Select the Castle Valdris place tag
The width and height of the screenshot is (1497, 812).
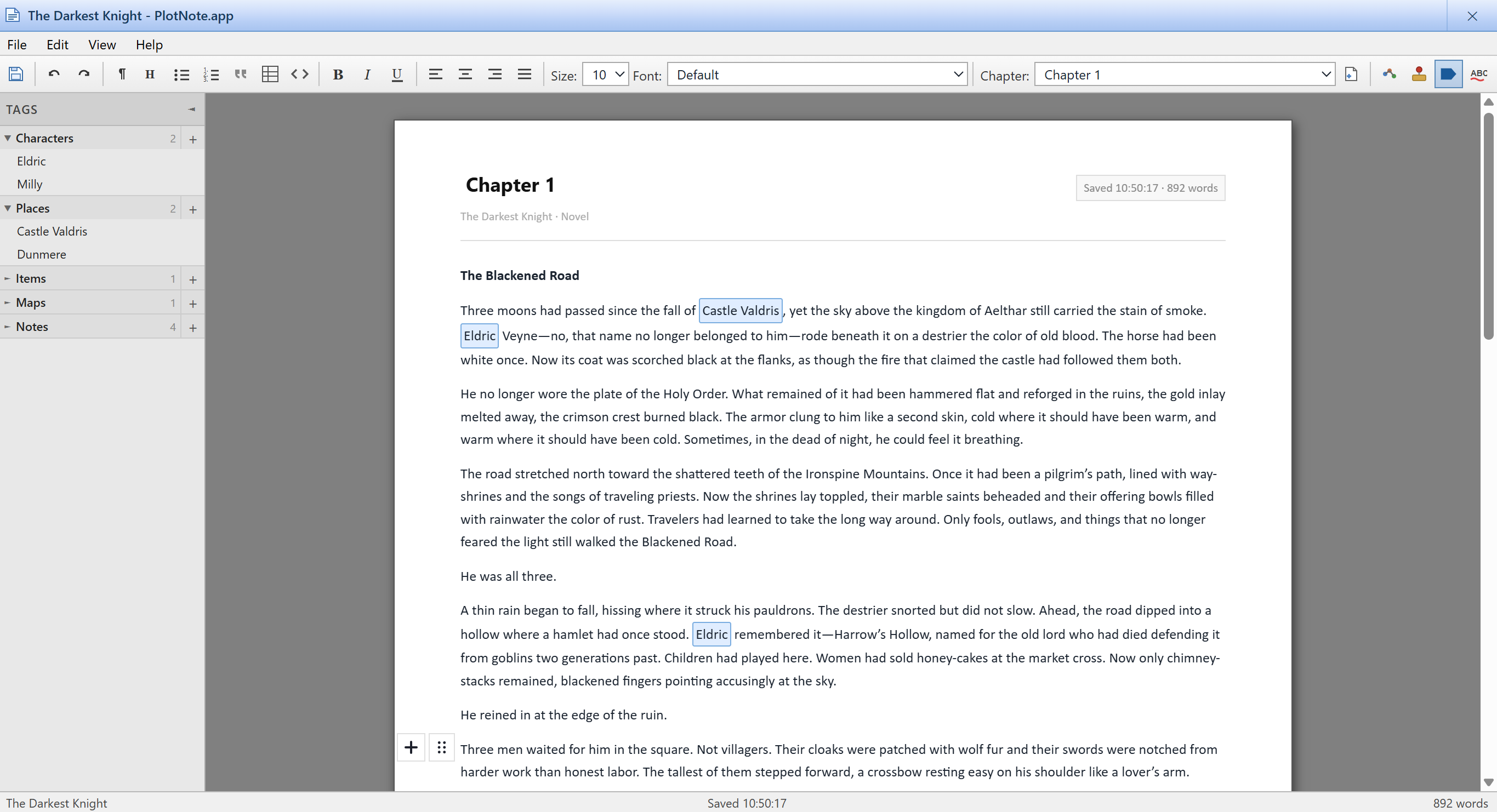102,231
